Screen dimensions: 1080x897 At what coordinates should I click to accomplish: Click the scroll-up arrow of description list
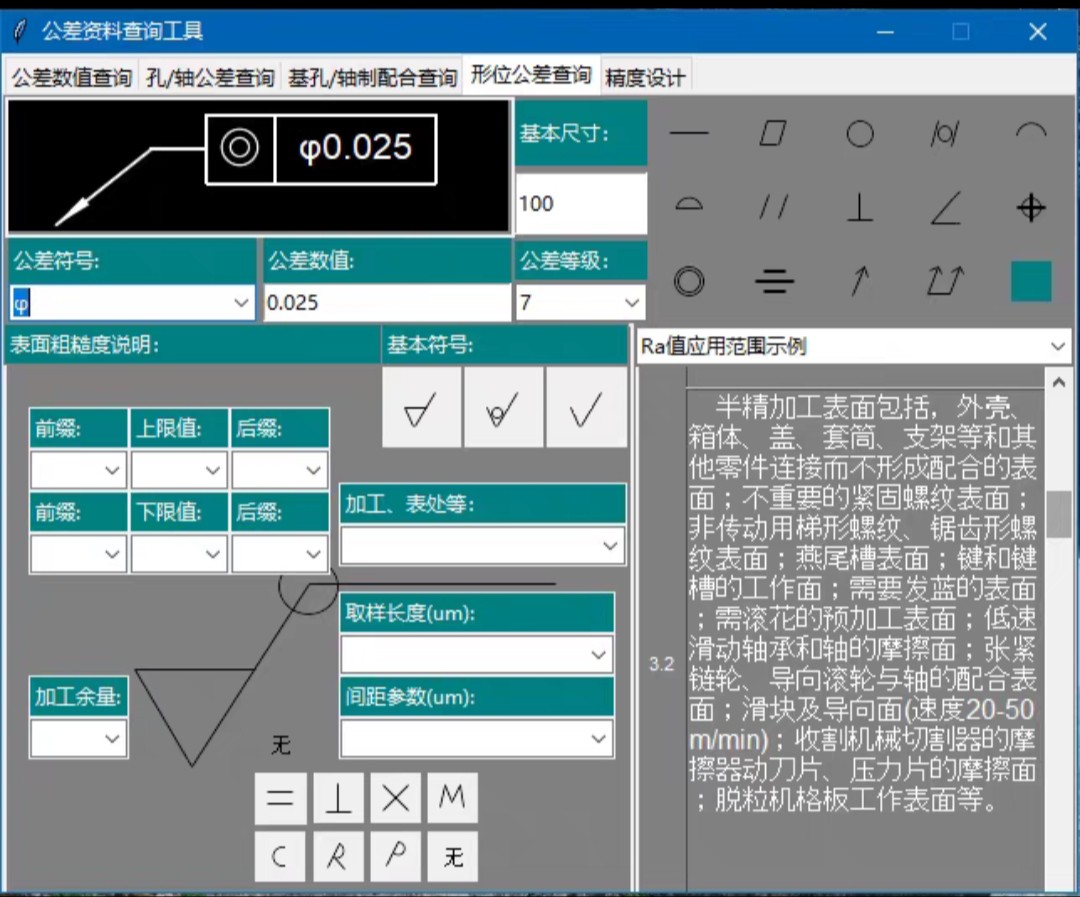1059,382
